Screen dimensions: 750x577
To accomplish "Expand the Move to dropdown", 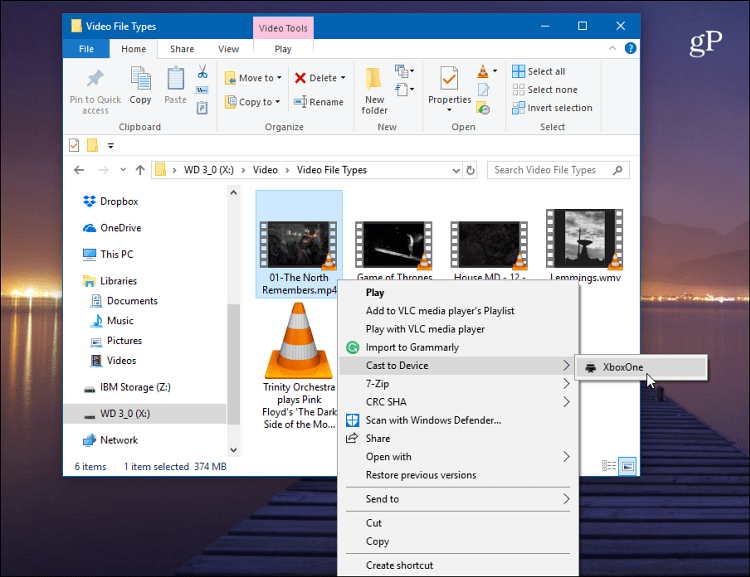I will (279, 78).
